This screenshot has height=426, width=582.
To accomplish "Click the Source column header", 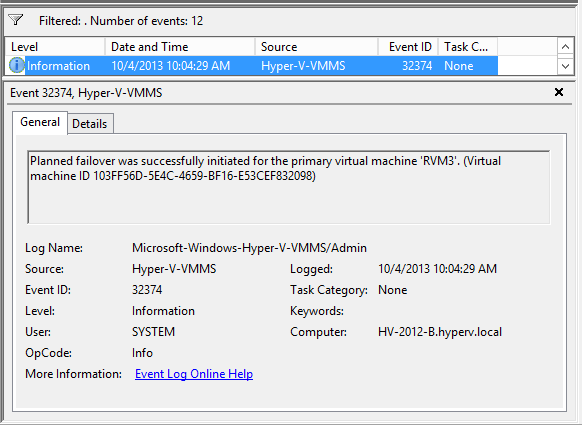I will tap(317, 47).
